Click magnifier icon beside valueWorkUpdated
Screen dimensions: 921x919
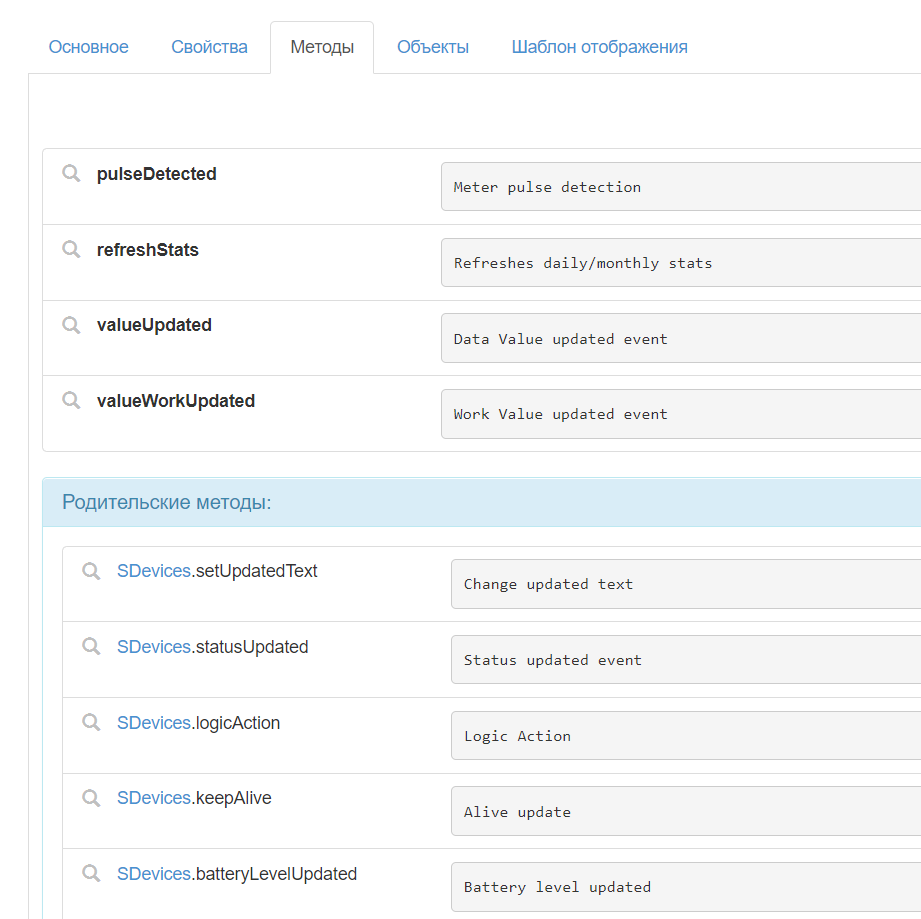click(x=71, y=401)
